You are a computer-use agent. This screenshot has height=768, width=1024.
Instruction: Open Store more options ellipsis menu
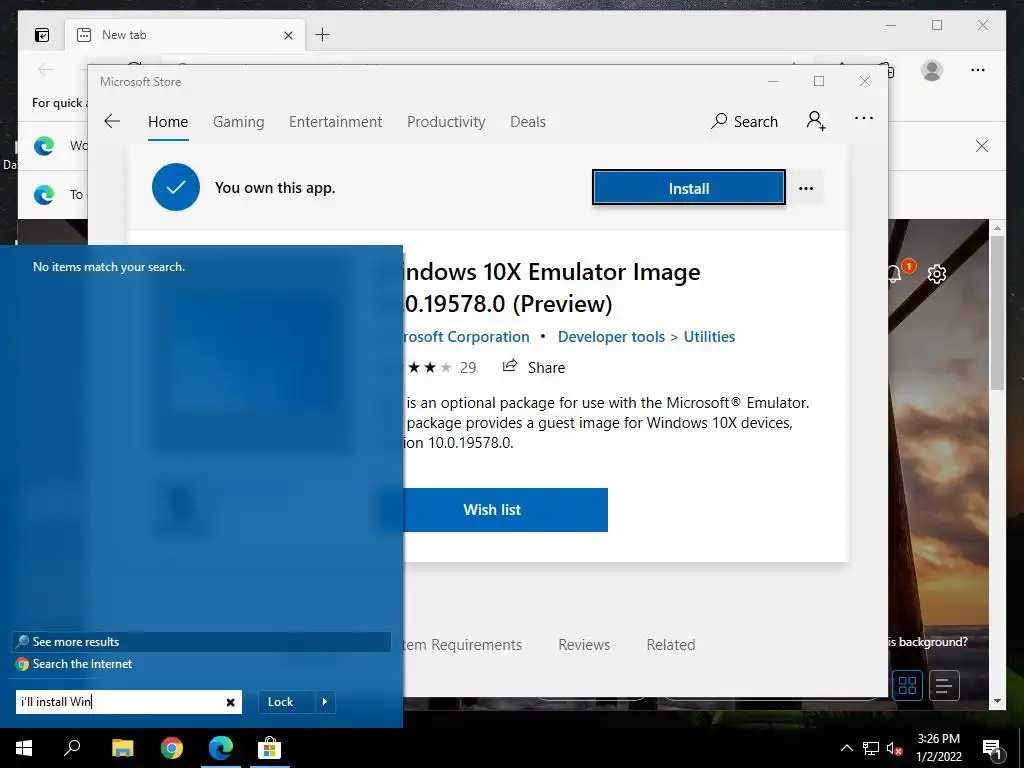pos(864,118)
